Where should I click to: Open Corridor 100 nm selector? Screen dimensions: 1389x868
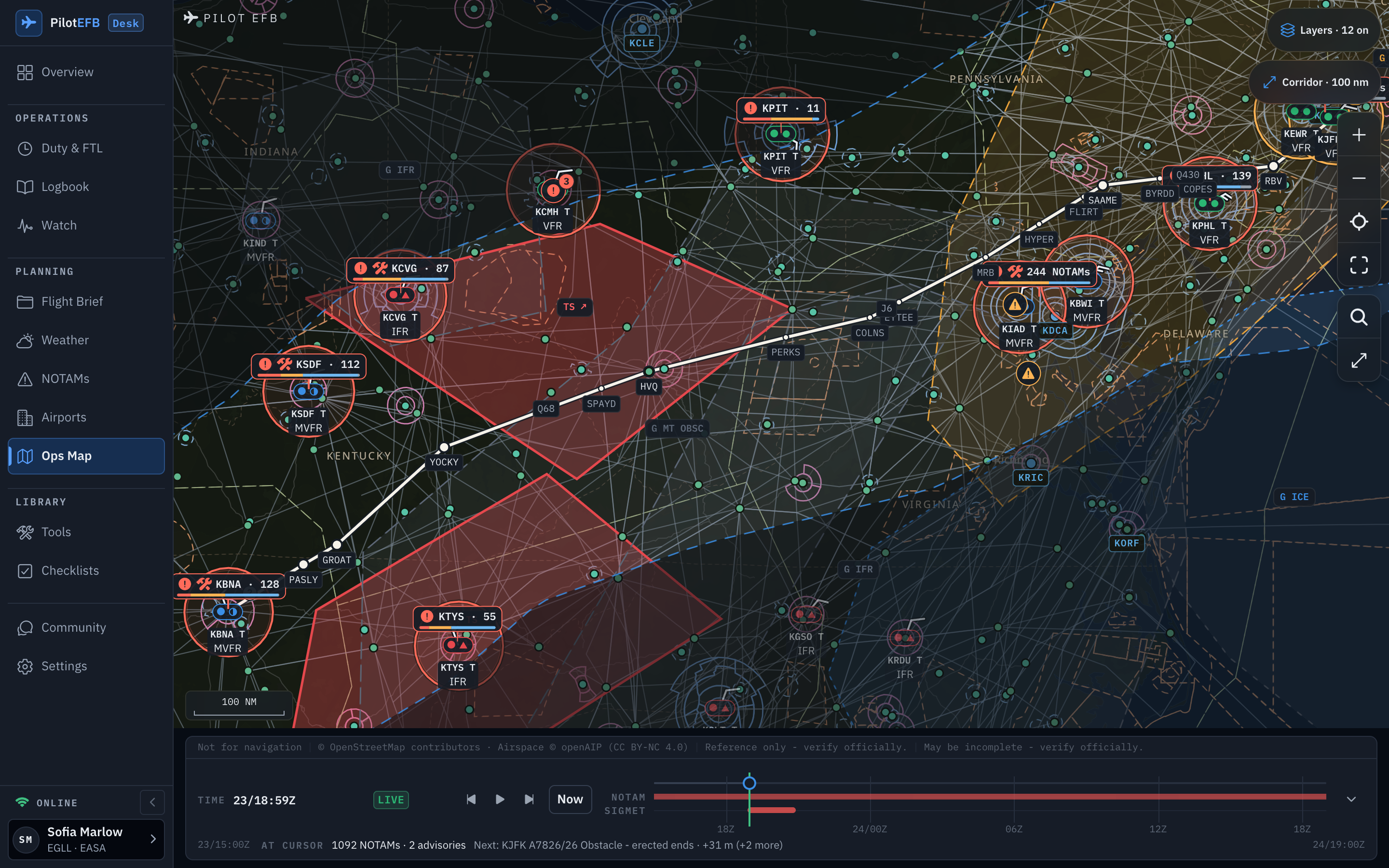point(1315,82)
